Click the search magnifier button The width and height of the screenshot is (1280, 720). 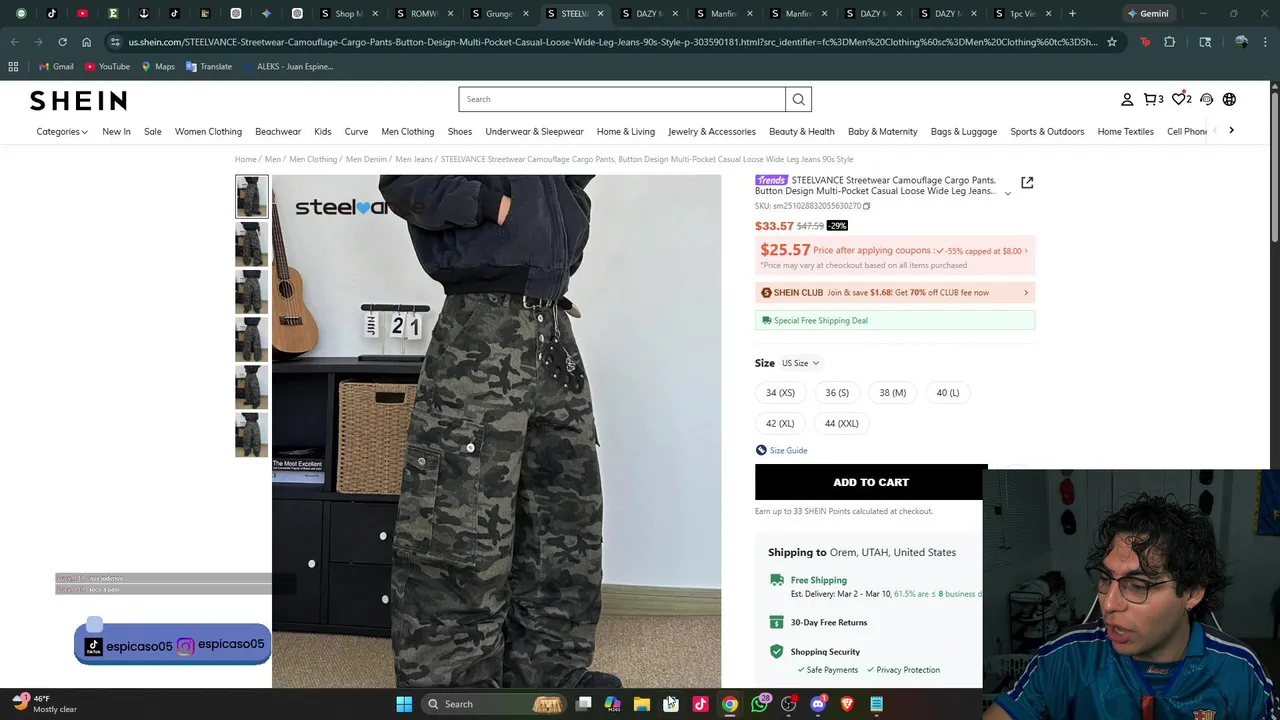click(798, 99)
